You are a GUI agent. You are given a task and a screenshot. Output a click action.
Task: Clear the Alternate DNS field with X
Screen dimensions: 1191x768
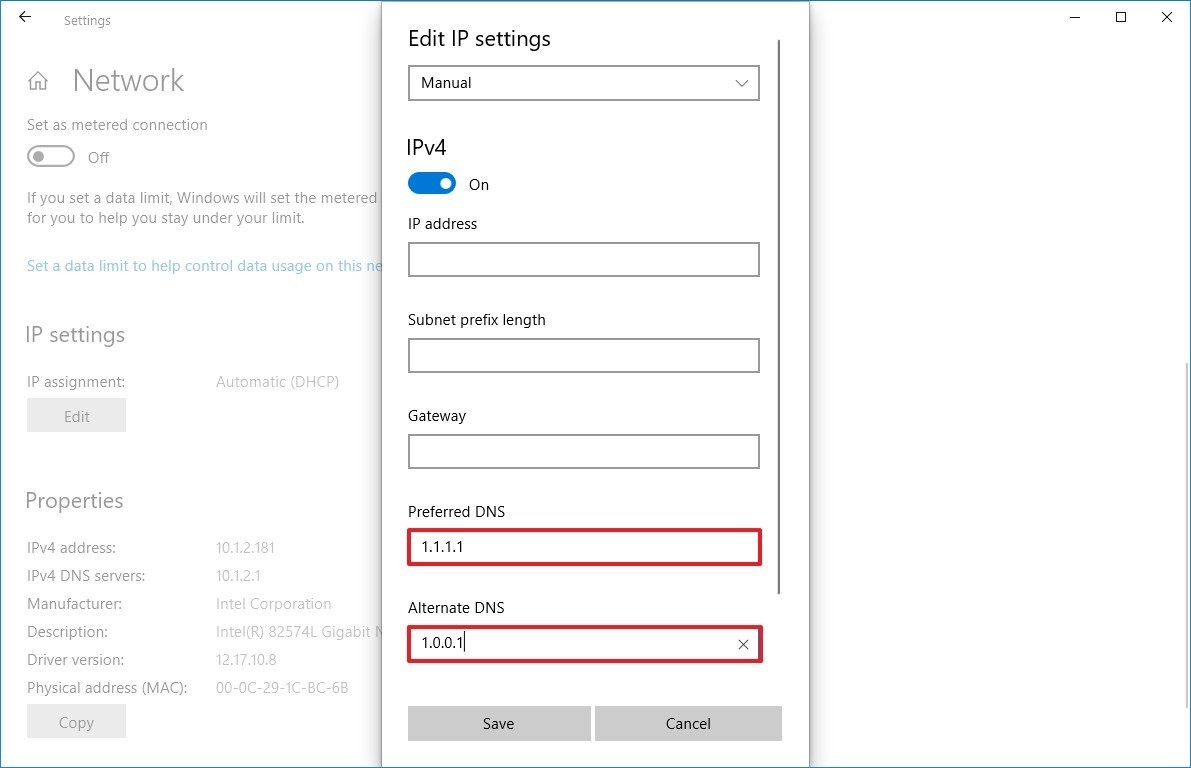pyautogui.click(x=743, y=645)
